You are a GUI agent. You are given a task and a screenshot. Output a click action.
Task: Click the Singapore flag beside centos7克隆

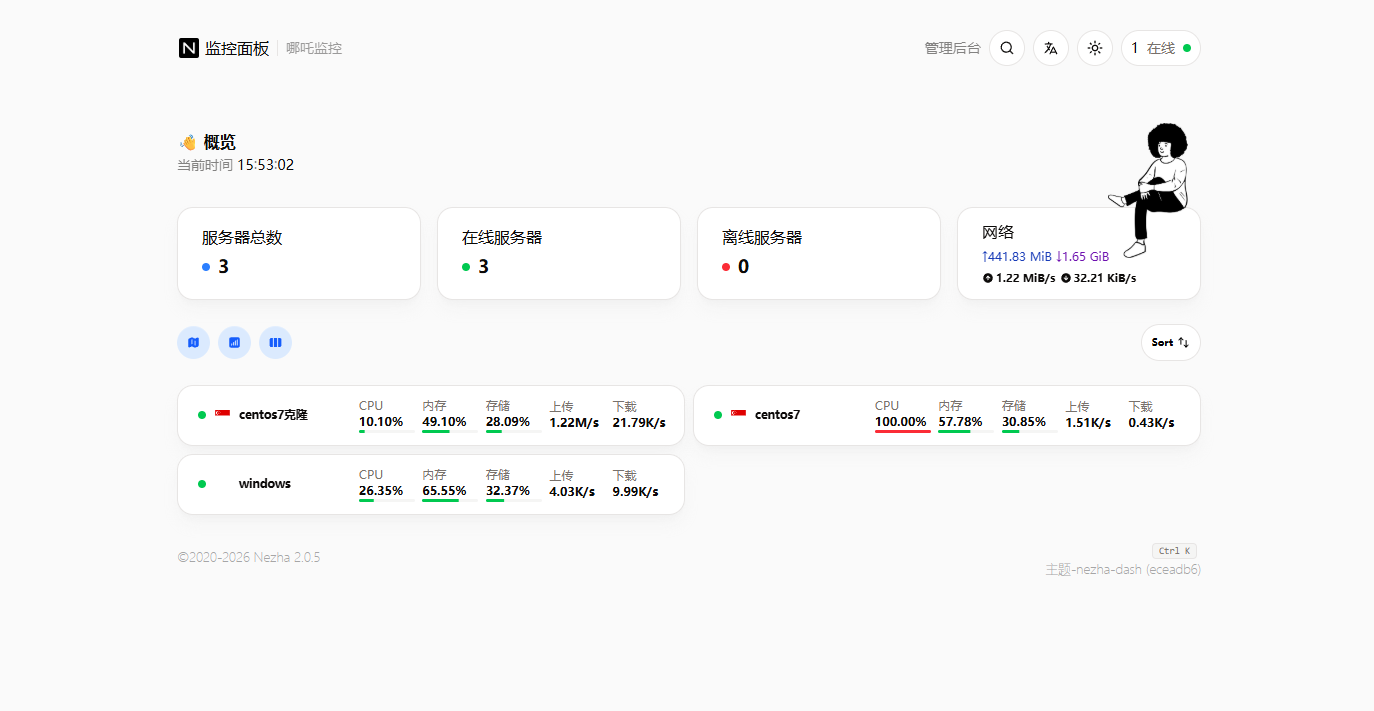222,414
